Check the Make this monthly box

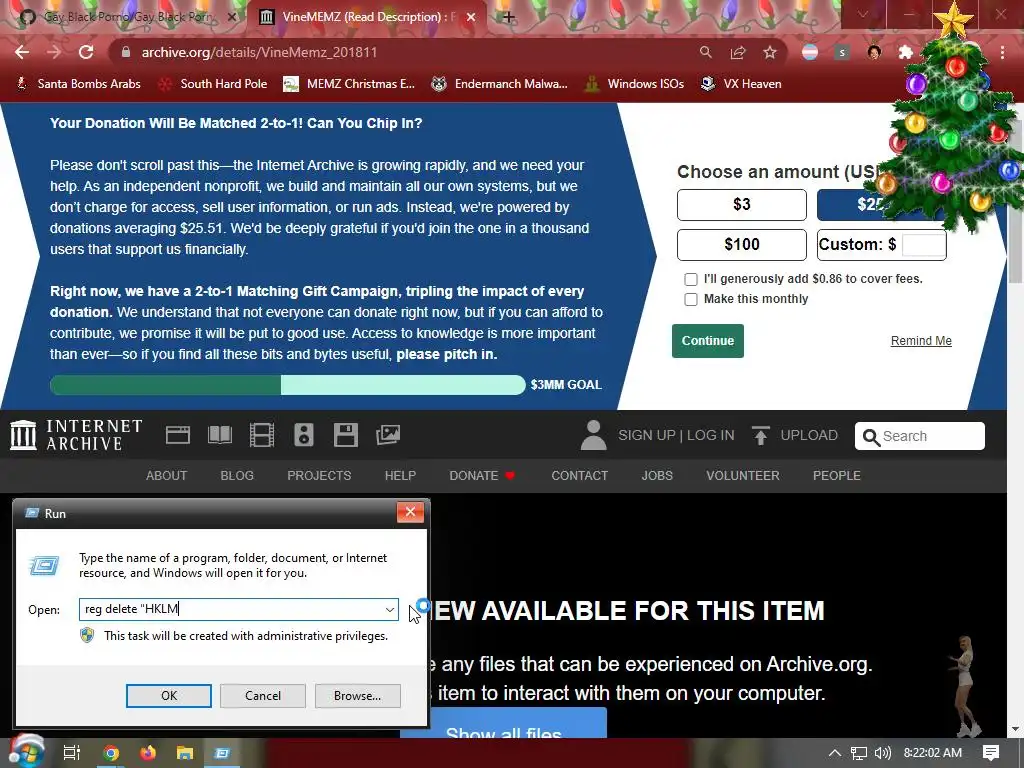pyautogui.click(x=691, y=300)
